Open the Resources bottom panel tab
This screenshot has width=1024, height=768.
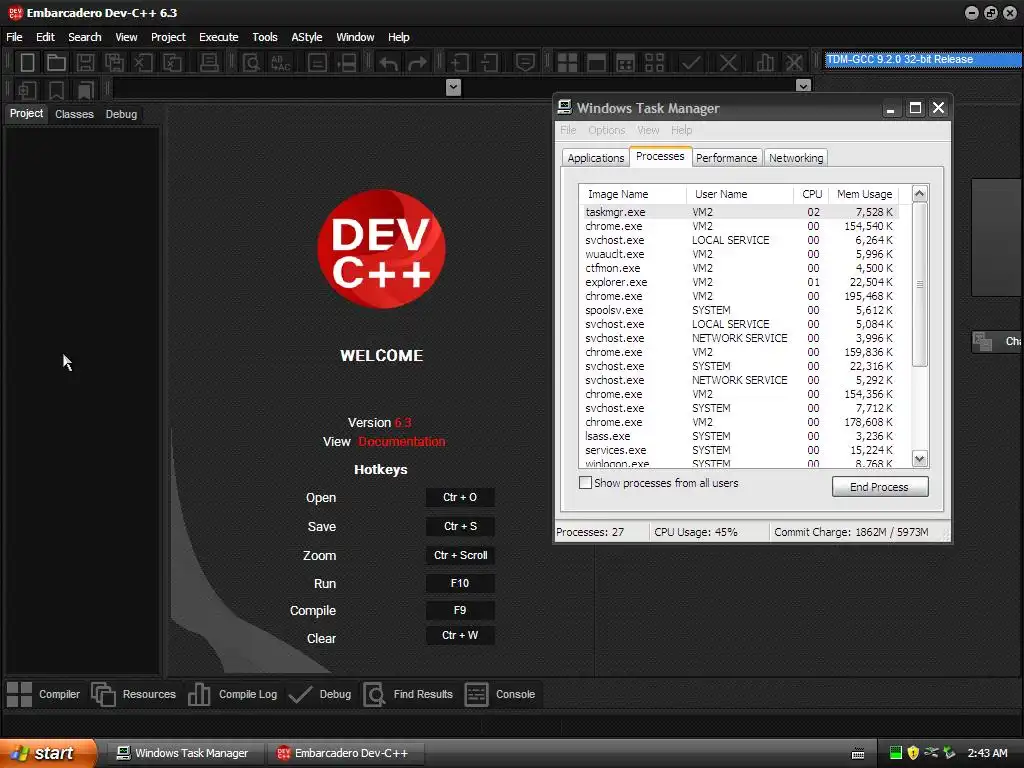pyautogui.click(x=134, y=694)
